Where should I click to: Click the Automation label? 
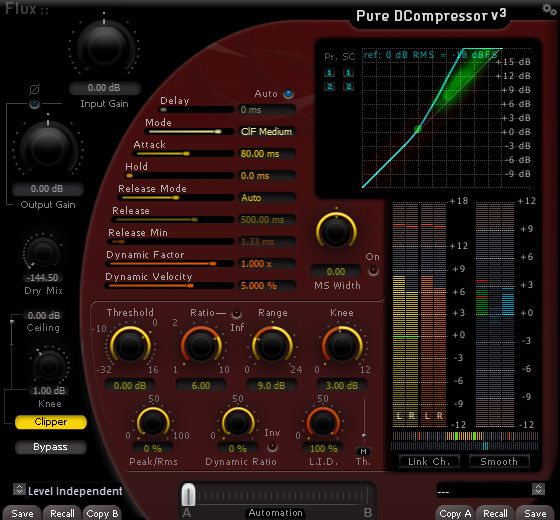(x=275, y=512)
